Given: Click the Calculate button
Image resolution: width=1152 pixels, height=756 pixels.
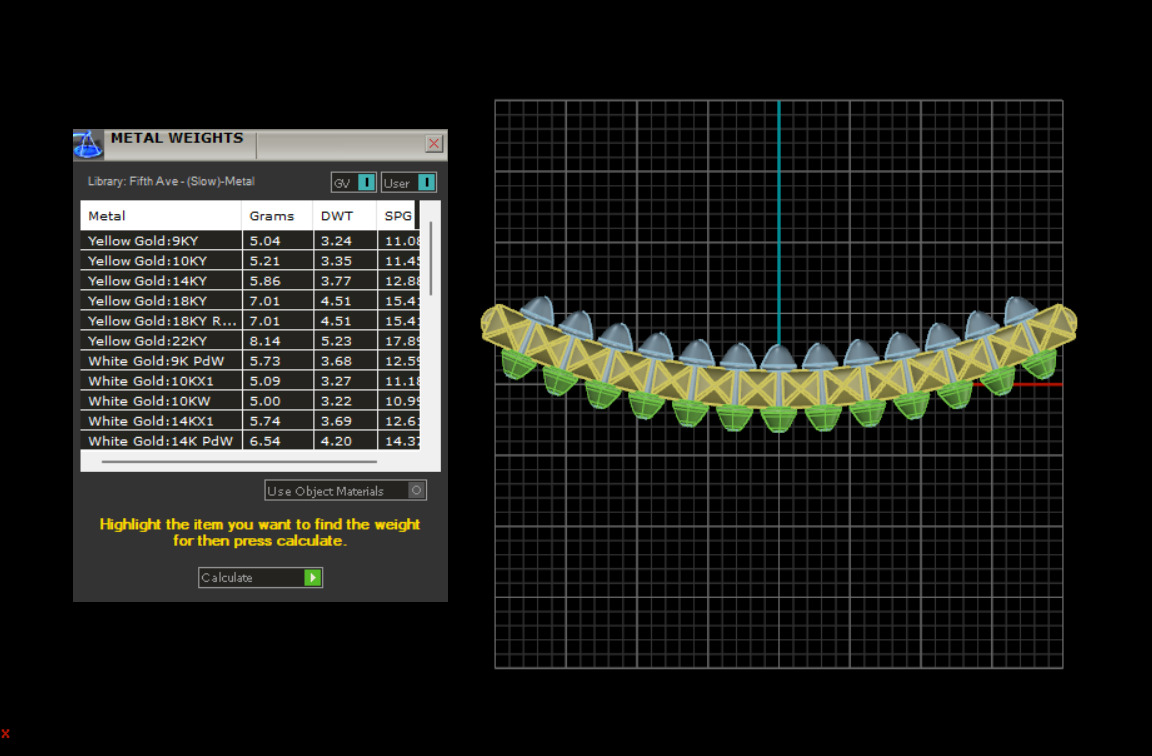Looking at the screenshot, I should pyautogui.click(x=260, y=577).
